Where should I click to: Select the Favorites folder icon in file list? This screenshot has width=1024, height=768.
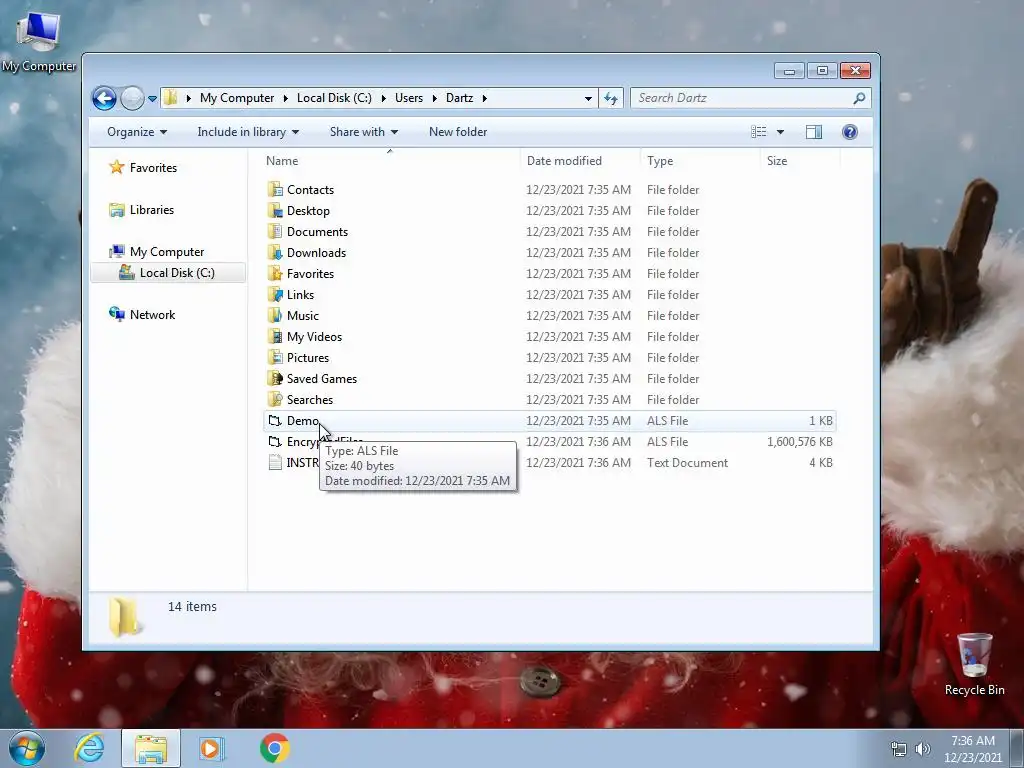click(275, 273)
